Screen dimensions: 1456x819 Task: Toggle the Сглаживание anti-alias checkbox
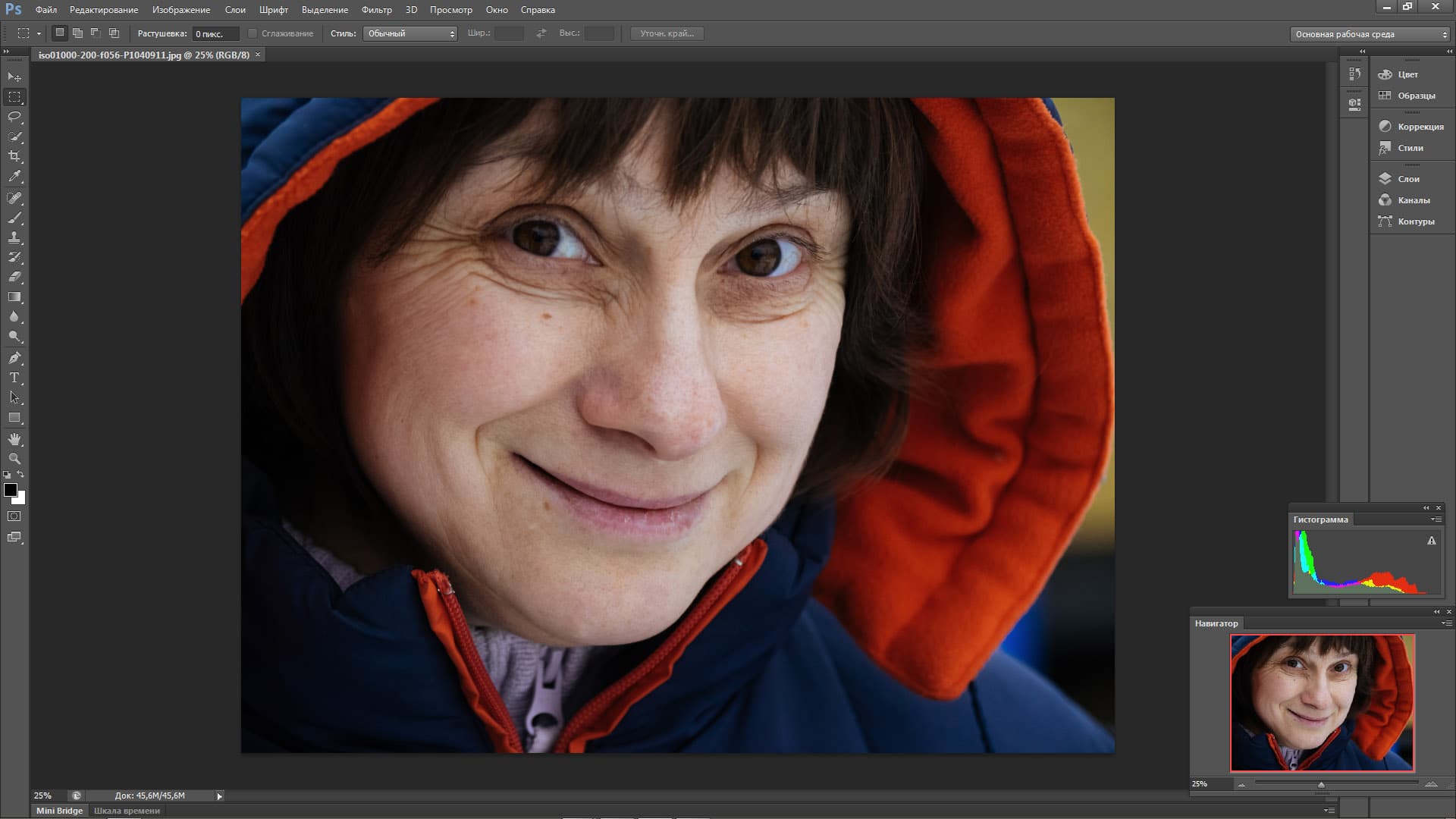click(253, 33)
